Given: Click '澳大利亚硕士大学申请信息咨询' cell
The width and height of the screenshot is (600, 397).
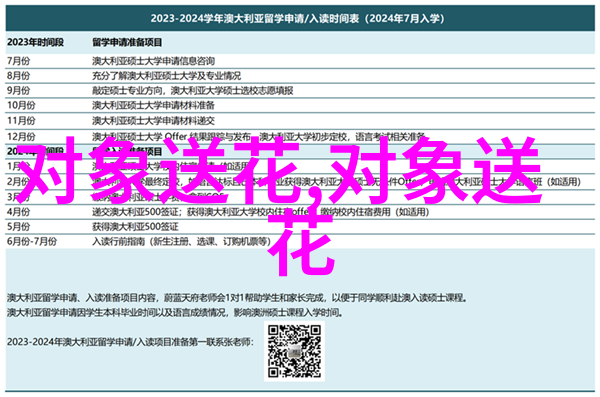Looking at the screenshot, I should point(153,61).
